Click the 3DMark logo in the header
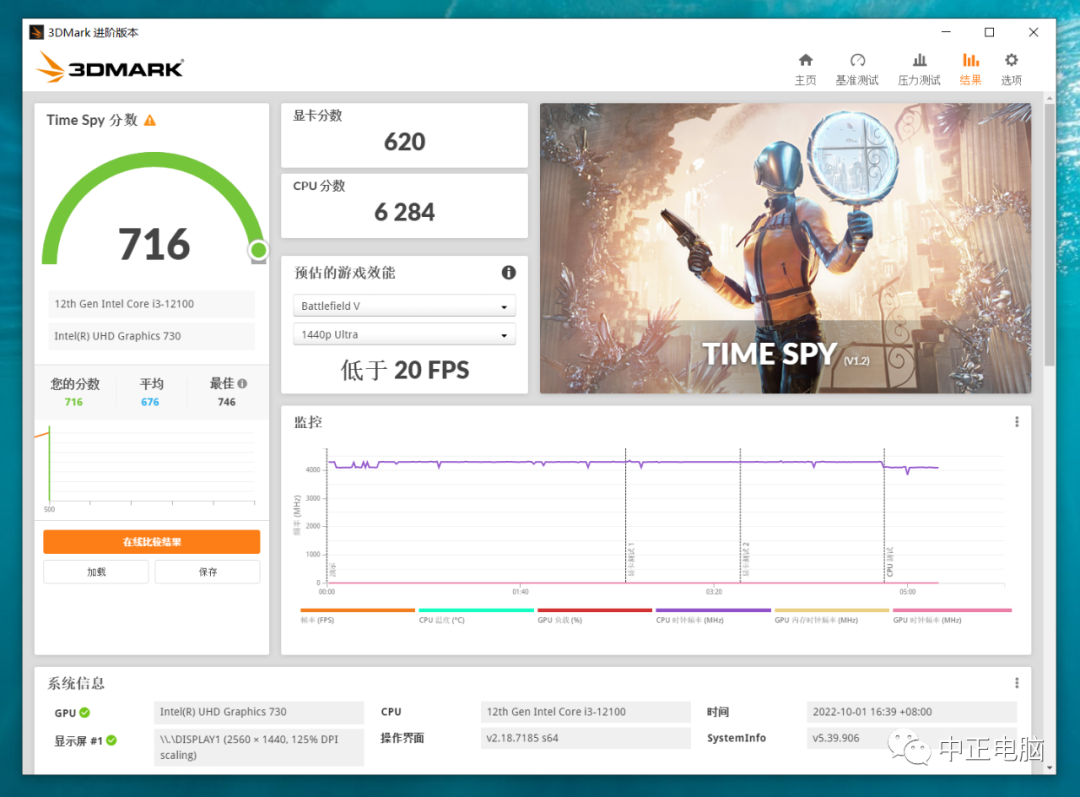Screen dimensions: 1080x797 [x=110, y=68]
